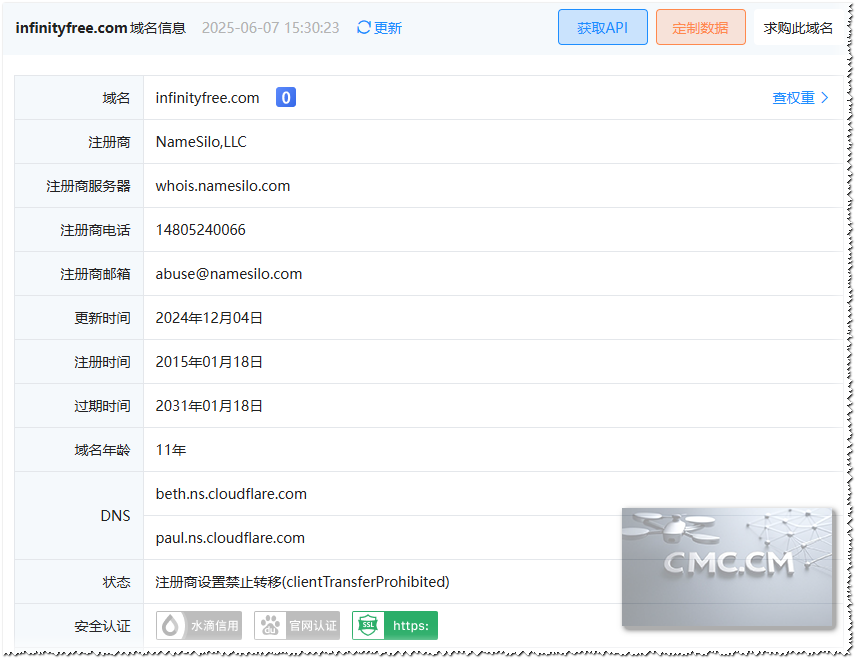Click the chevron arrow after 查权重
Image resolution: width=862 pixels, height=665 pixels.
[x=824, y=97]
